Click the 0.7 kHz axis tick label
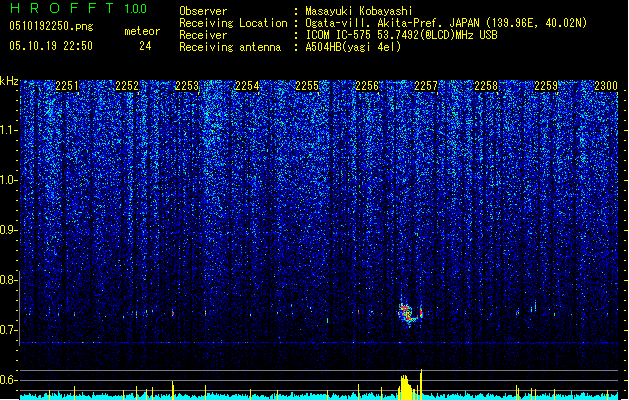This screenshot has height=400, width=629. pyautogui.click(x=9, y=330)
